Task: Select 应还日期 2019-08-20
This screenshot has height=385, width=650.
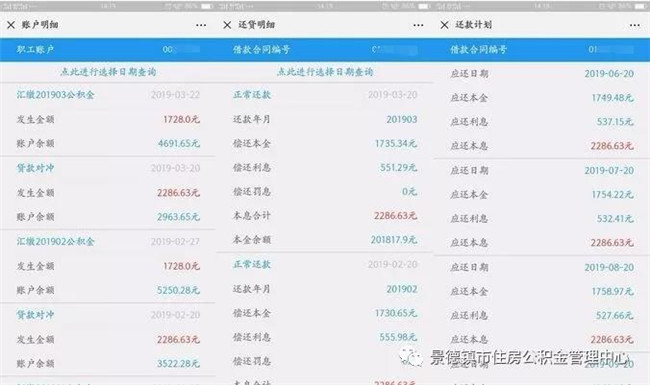Action: pos(609,267)
